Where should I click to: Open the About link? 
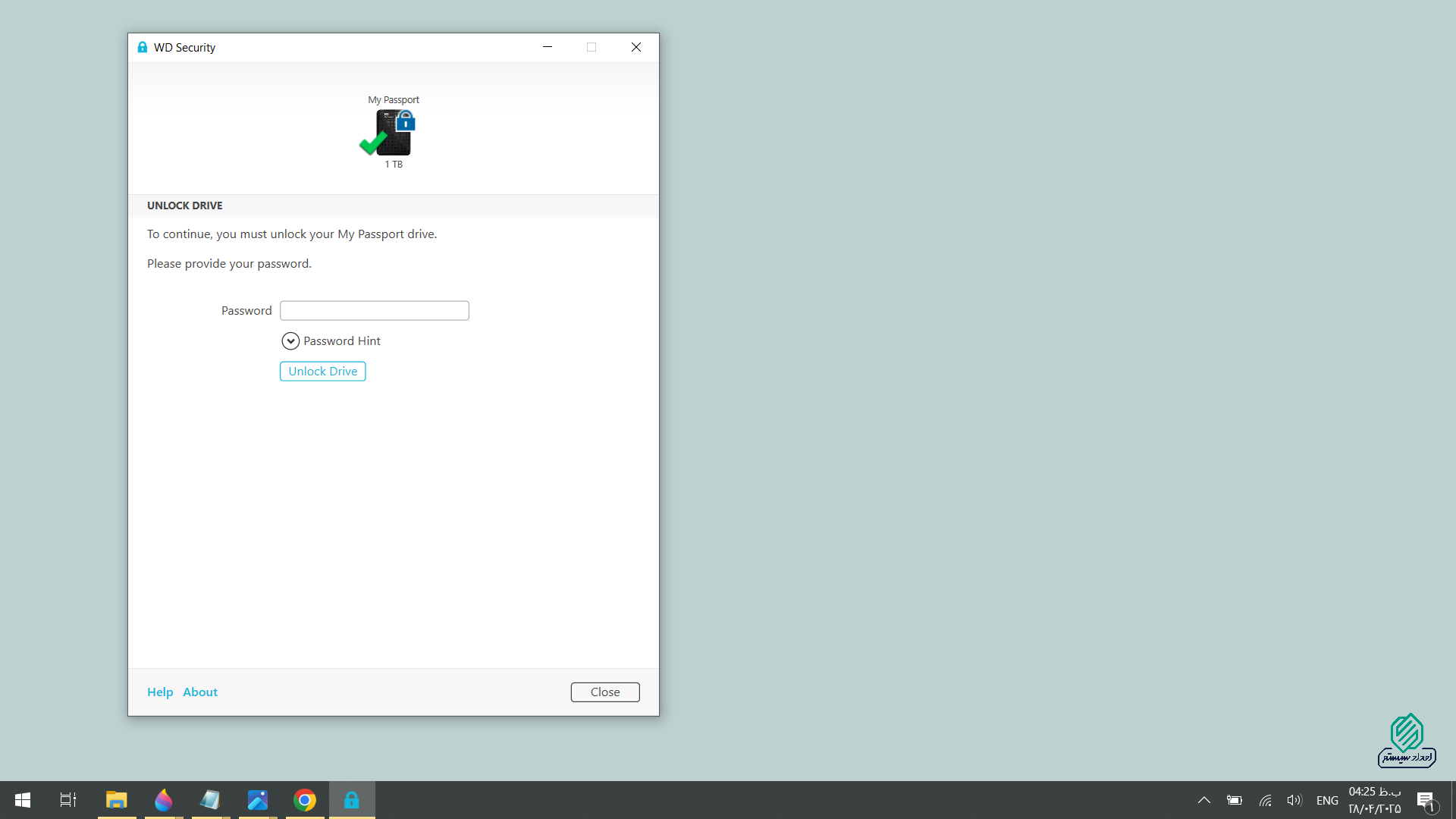tap(200, 692)
